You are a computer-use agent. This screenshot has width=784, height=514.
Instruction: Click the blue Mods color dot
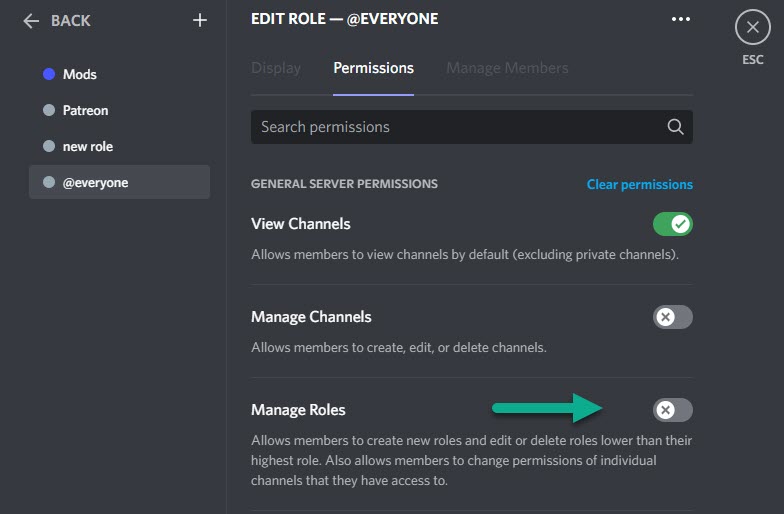(49, 74)
